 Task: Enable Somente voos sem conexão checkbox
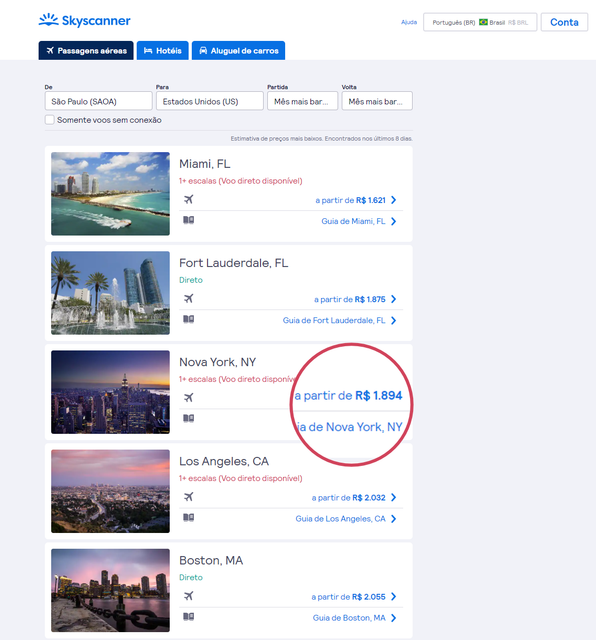click(49, 120)
